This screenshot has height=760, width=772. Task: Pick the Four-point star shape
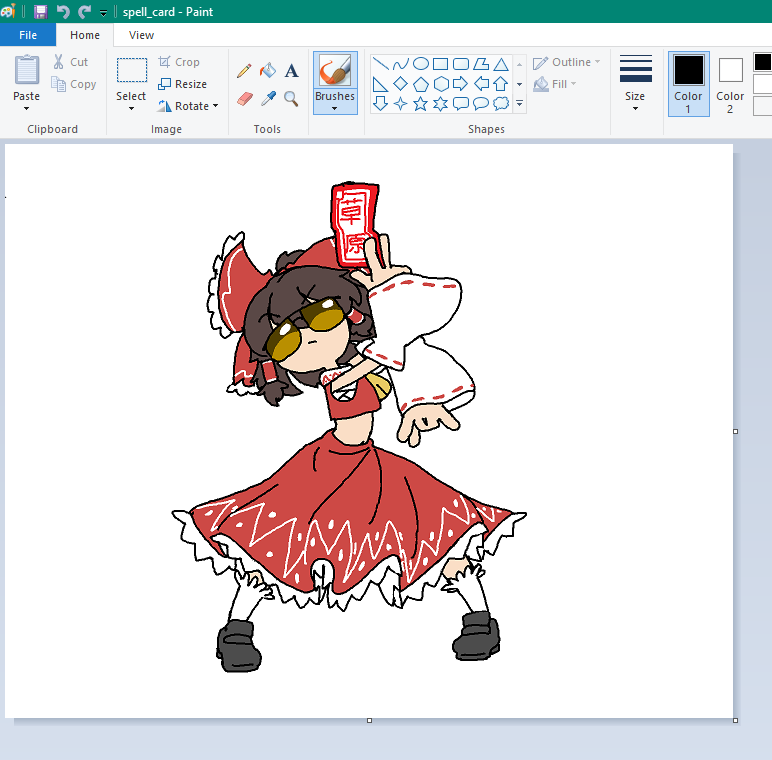(x=401, y=104)
